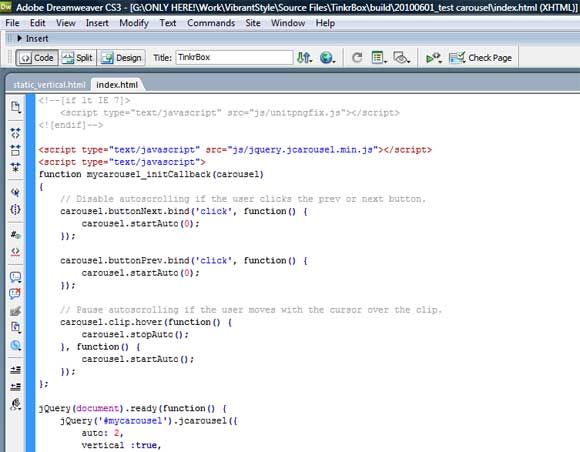
Task: Click the Format Source Code icon
Action: tap(15, 404)
